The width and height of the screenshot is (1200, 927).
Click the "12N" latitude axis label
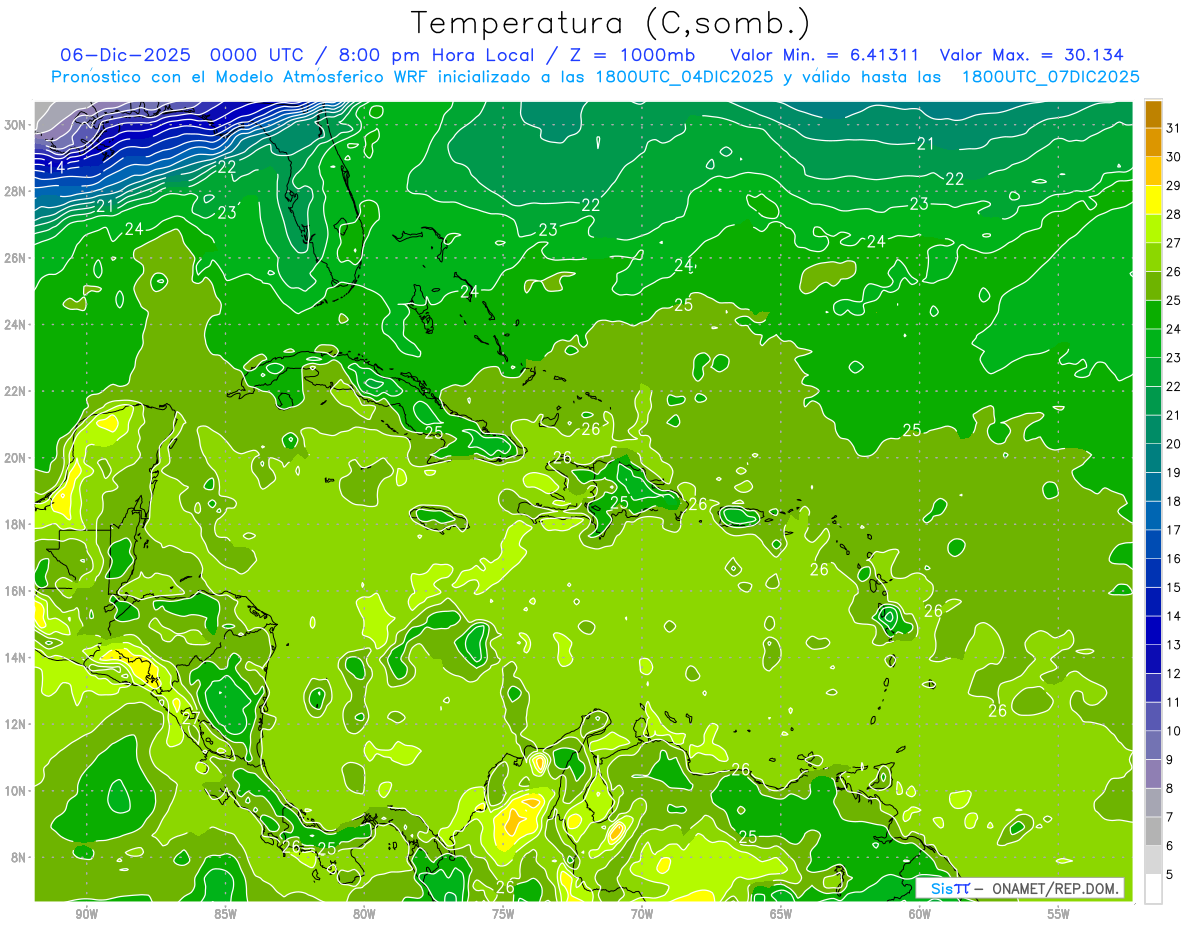(17, 724)
